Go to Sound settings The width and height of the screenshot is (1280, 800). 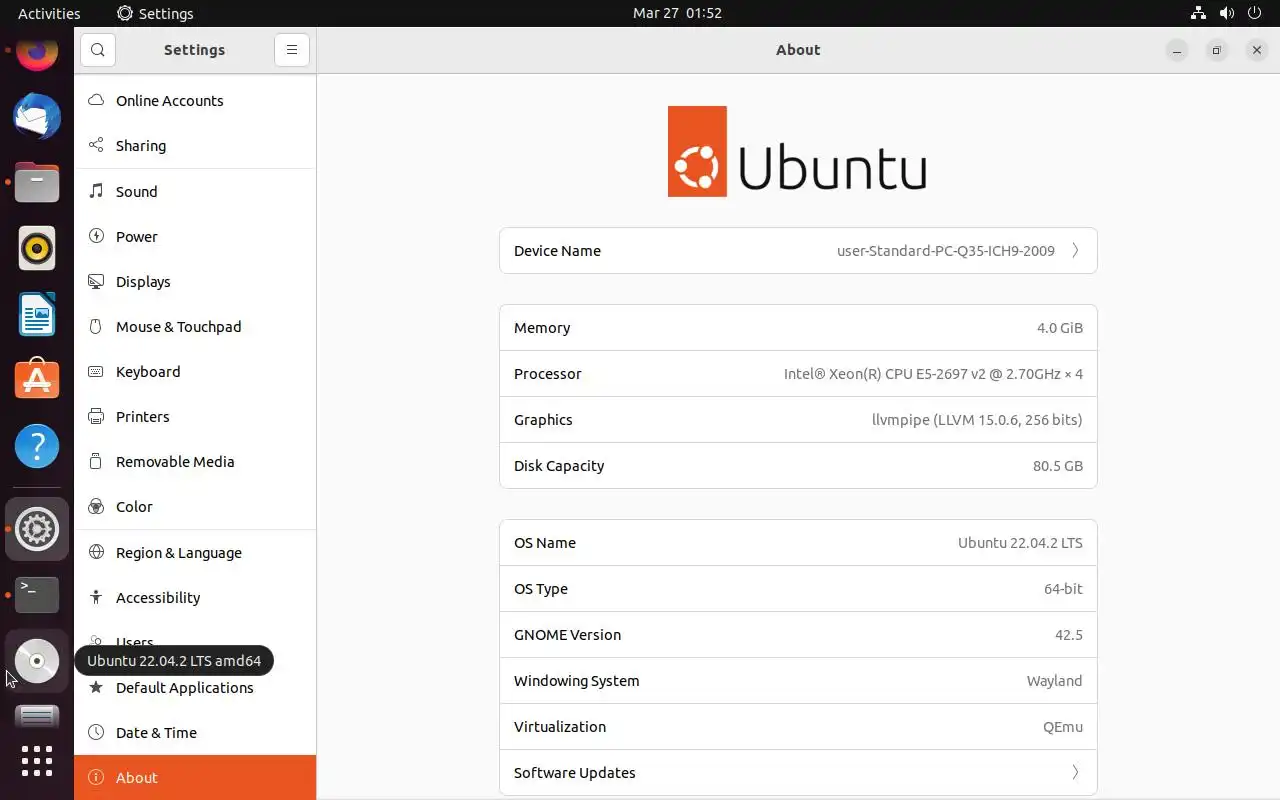195,191
